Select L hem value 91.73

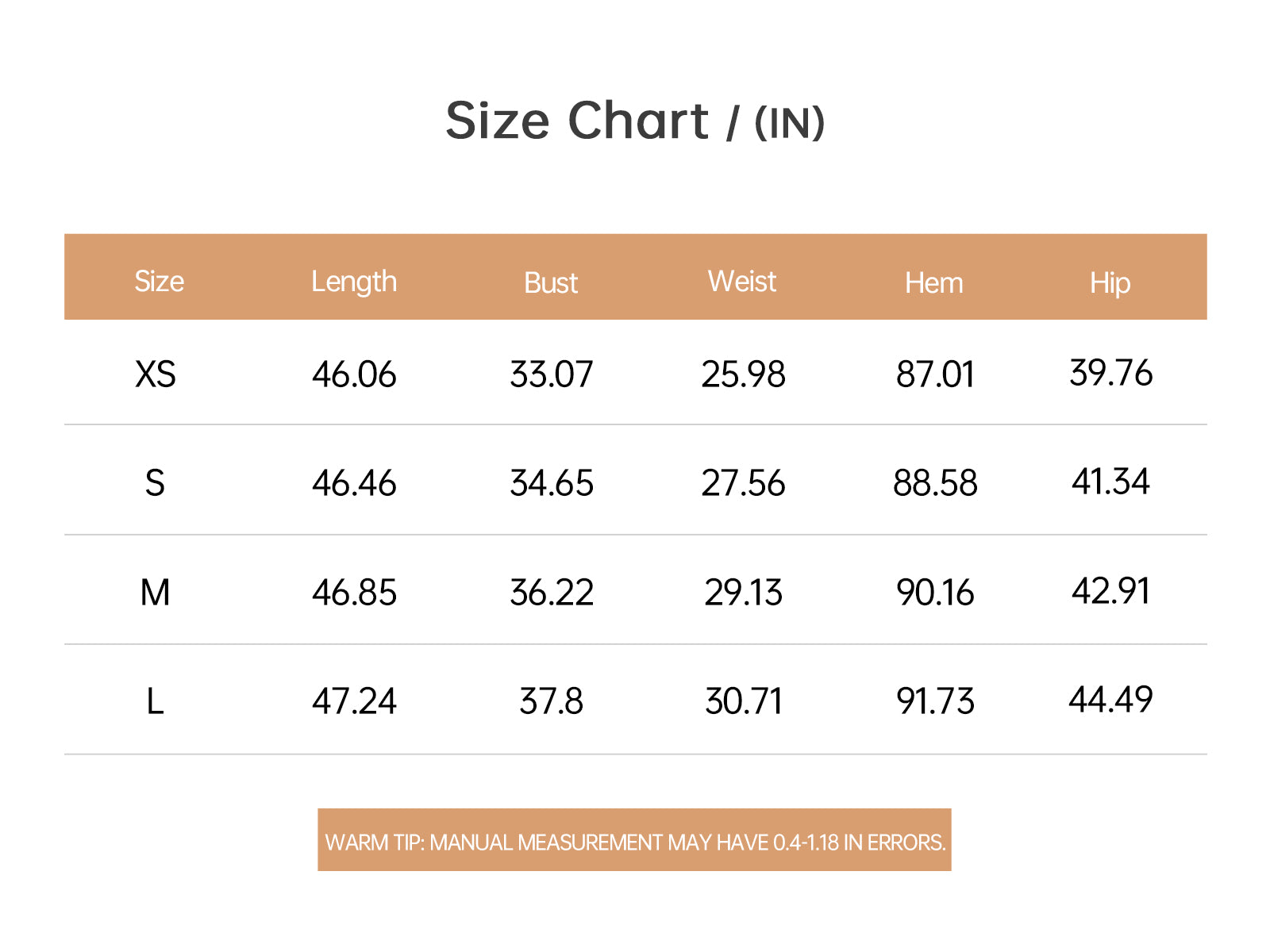pos(935,701)
